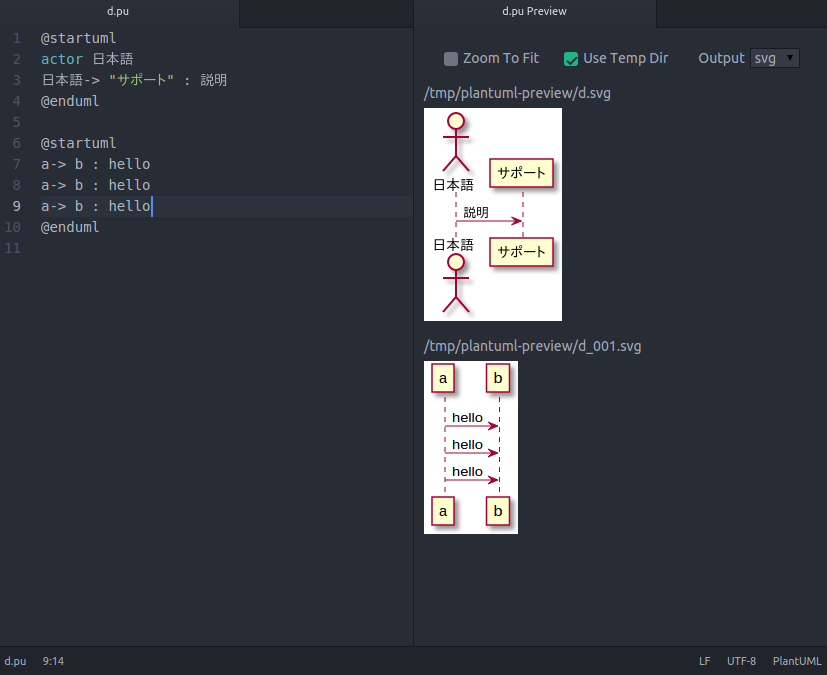Click the dropdown arrow next to svg
This screenshot has width=827, height=675.
click(x=787, y=58)
